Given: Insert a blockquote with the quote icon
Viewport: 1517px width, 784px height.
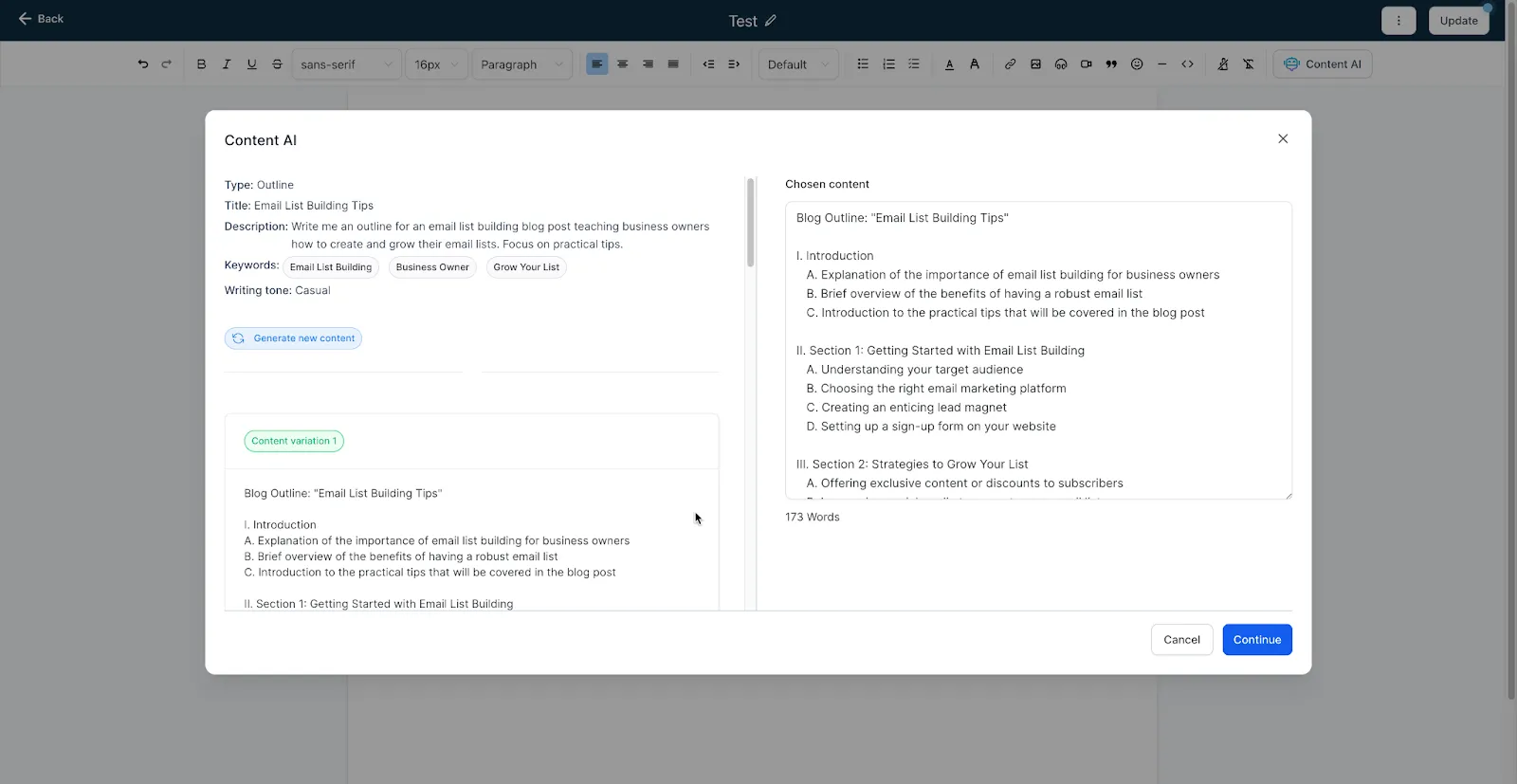Looking at the screenshot, I should (x=1111, y=64).
